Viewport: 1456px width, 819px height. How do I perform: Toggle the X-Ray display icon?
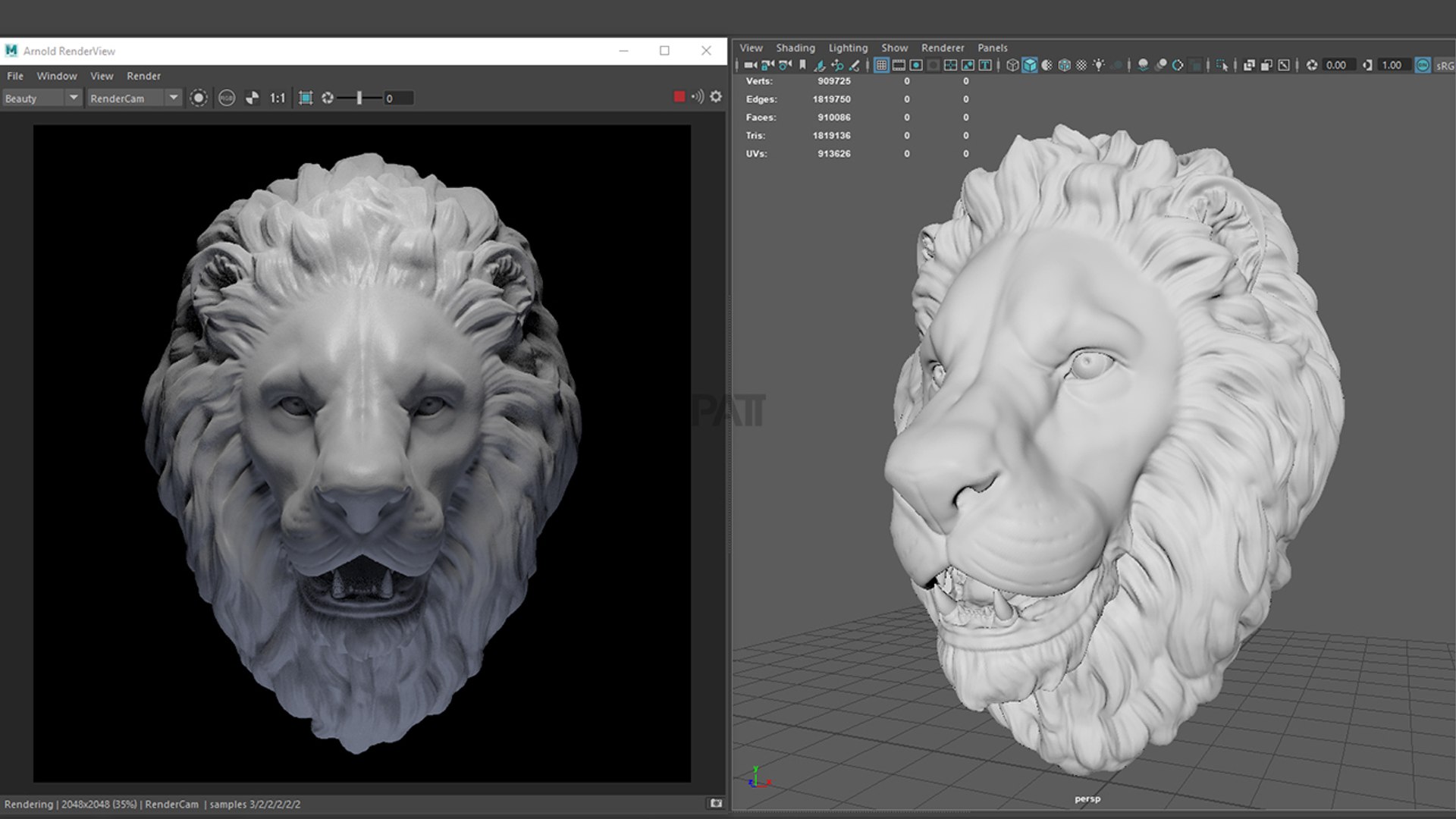[1249, 65]
